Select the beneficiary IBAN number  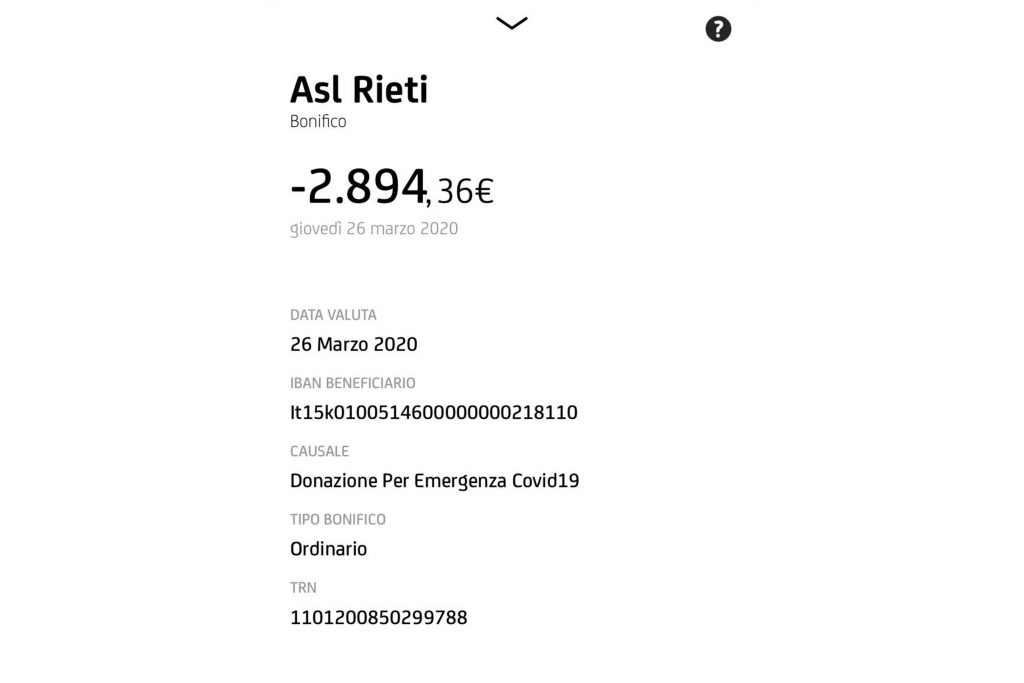pyautogui.click(x=433, y=413)
